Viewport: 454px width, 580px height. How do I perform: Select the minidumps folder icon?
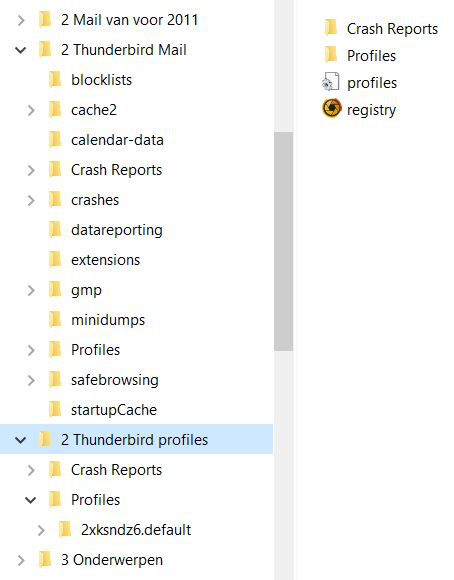click(55, 319)
